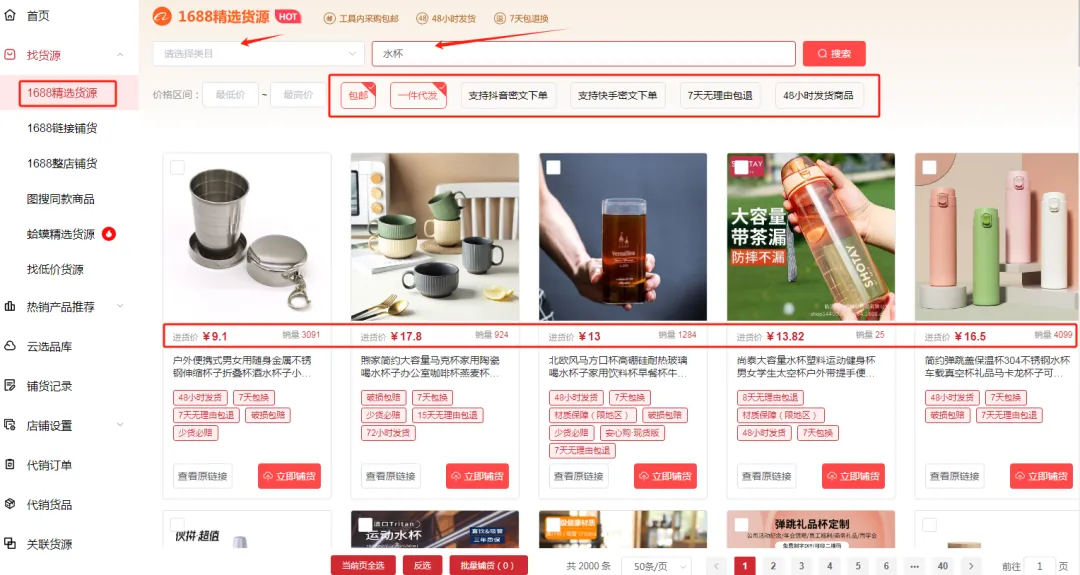Expand the 热销产品推荐 menu chevron
The width and height of the screenshot is (1080, 575).
(120, 306)
